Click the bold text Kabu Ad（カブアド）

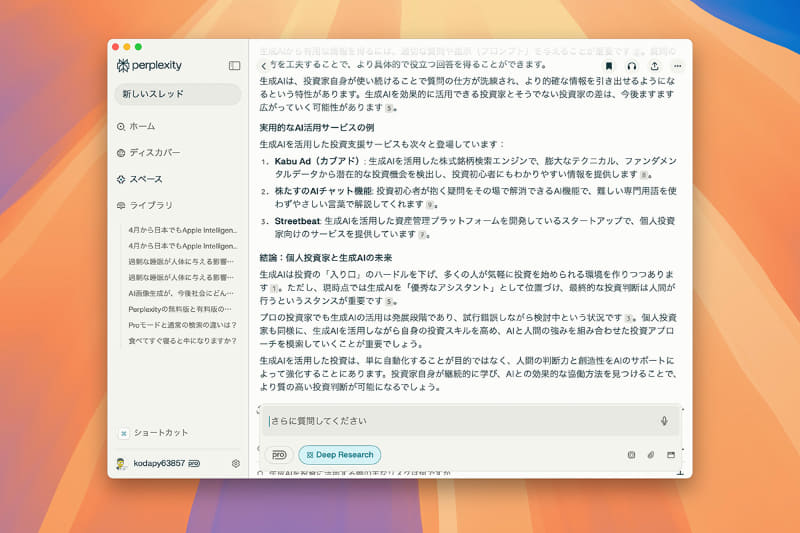(x=317, y=161)
